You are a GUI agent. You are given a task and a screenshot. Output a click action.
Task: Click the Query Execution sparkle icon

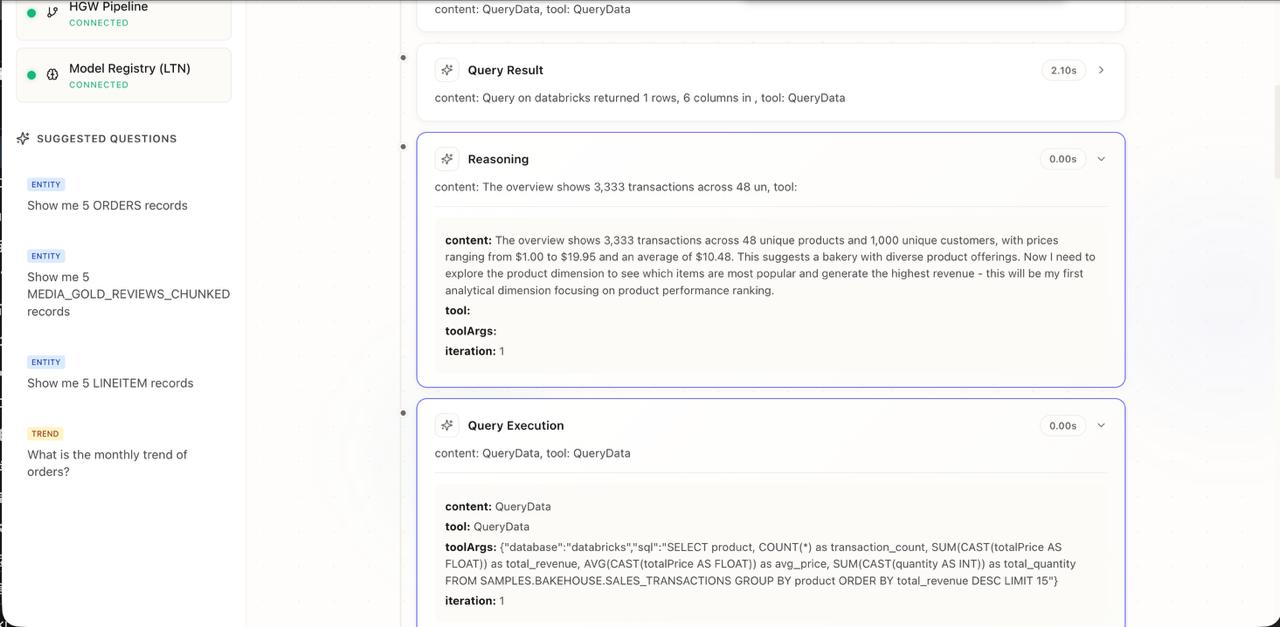(x=447, y=425)
